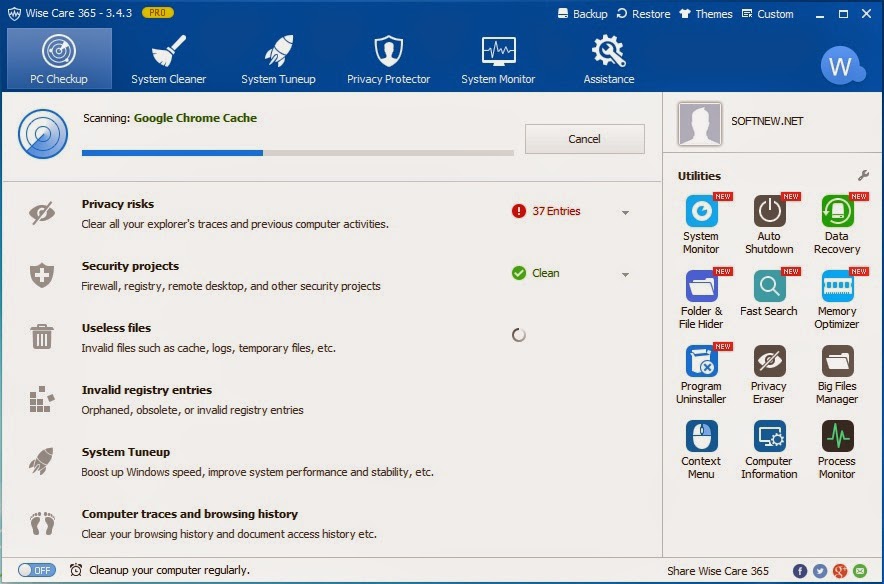Click the SOFTNEW.NET user profile picture
The image size is (884, 584).
coord(700,123)
